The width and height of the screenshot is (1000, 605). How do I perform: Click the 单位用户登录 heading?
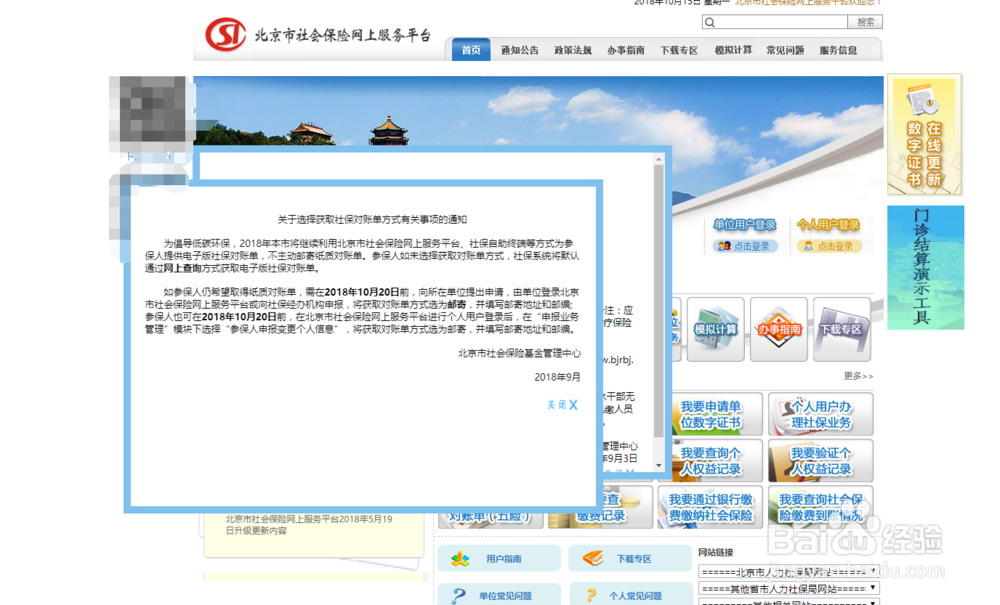point(744,224)
